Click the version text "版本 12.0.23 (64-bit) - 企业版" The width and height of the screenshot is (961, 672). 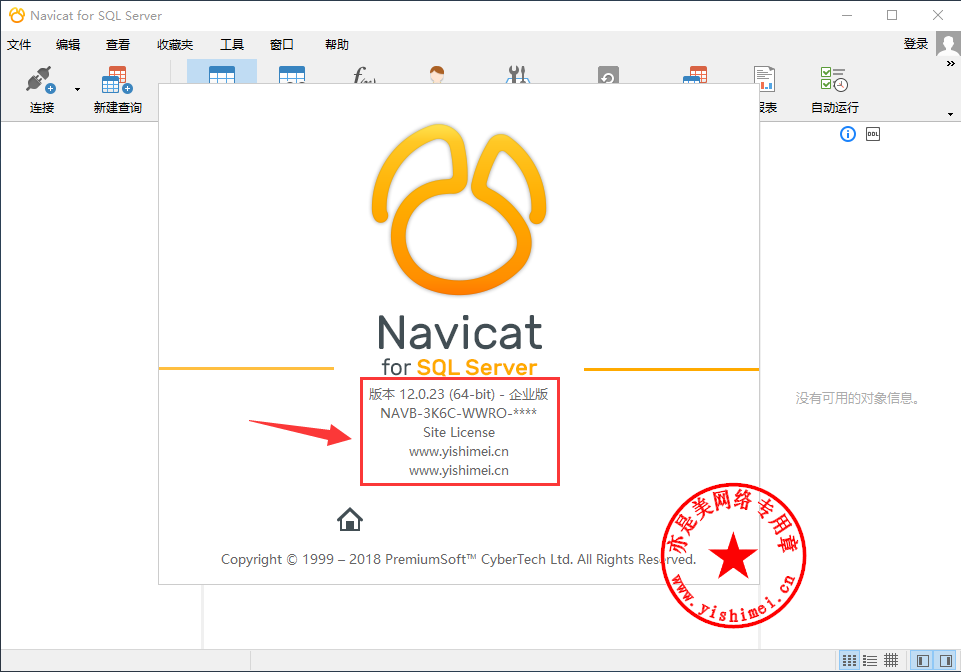coord(458,394)
